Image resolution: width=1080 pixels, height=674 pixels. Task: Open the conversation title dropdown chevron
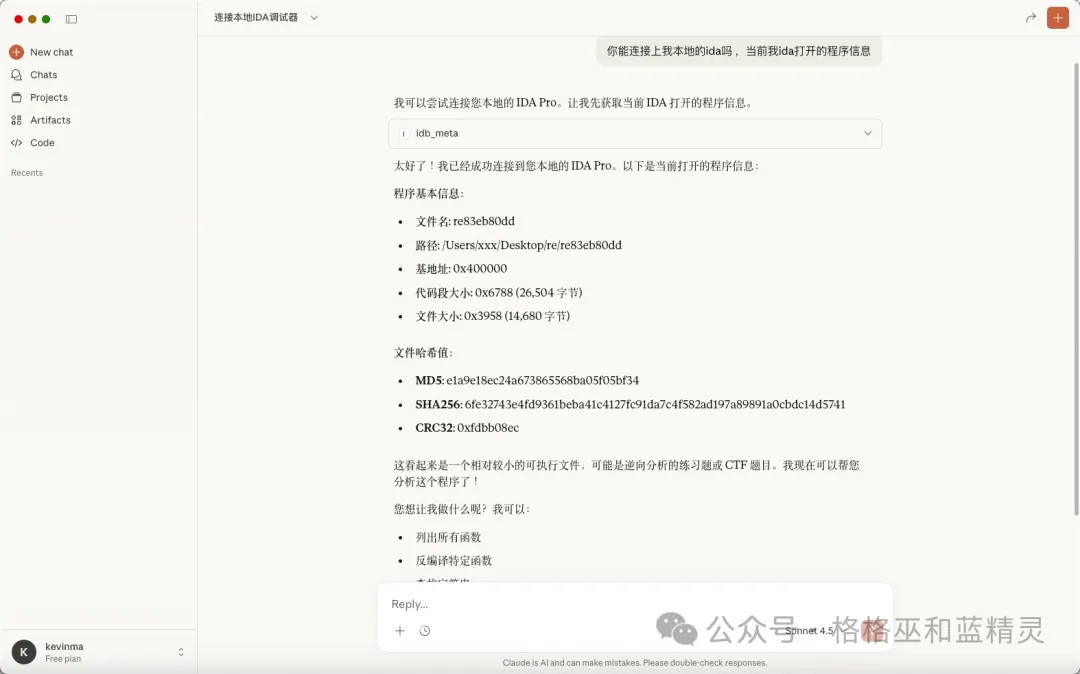click(x=314, y=18)
